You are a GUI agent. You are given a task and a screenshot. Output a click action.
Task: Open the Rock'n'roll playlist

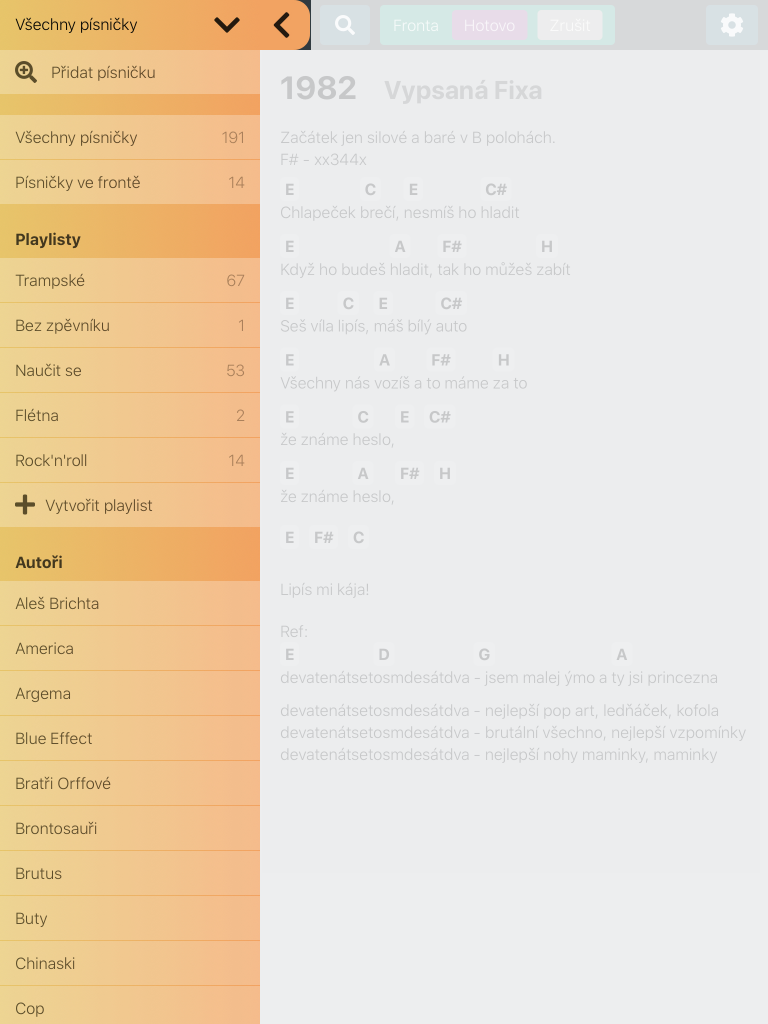point(130,461)
